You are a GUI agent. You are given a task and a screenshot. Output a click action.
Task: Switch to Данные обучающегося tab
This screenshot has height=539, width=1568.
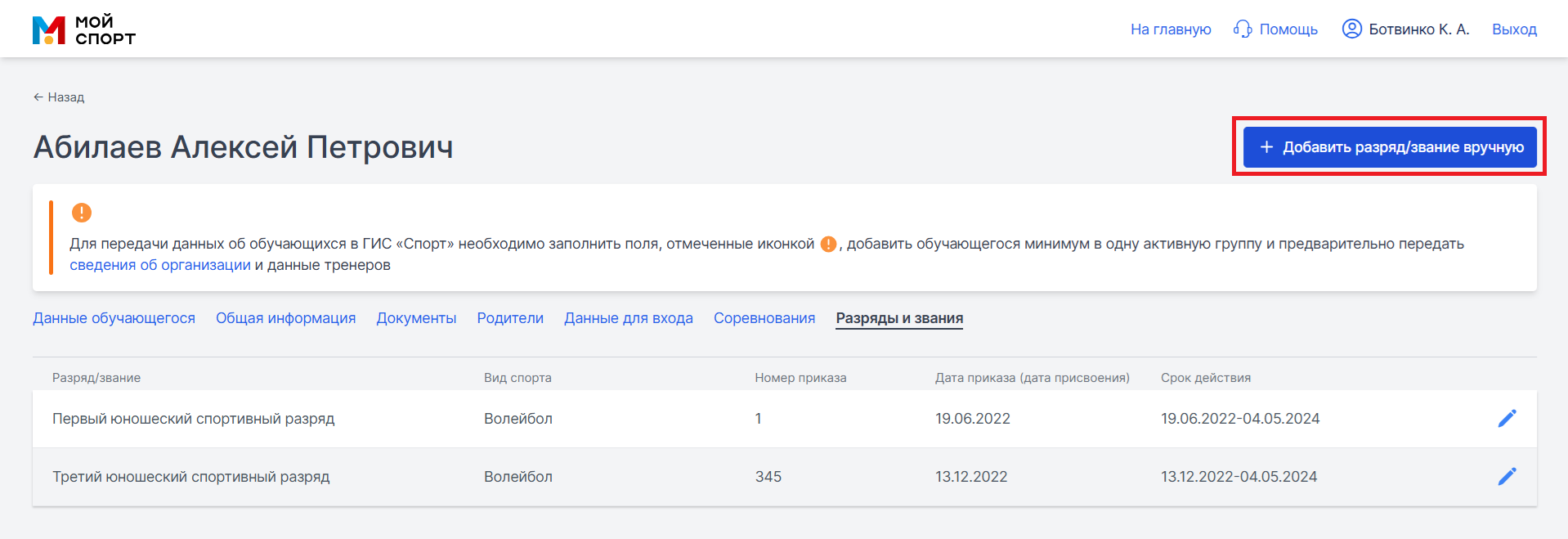point(114,318)
